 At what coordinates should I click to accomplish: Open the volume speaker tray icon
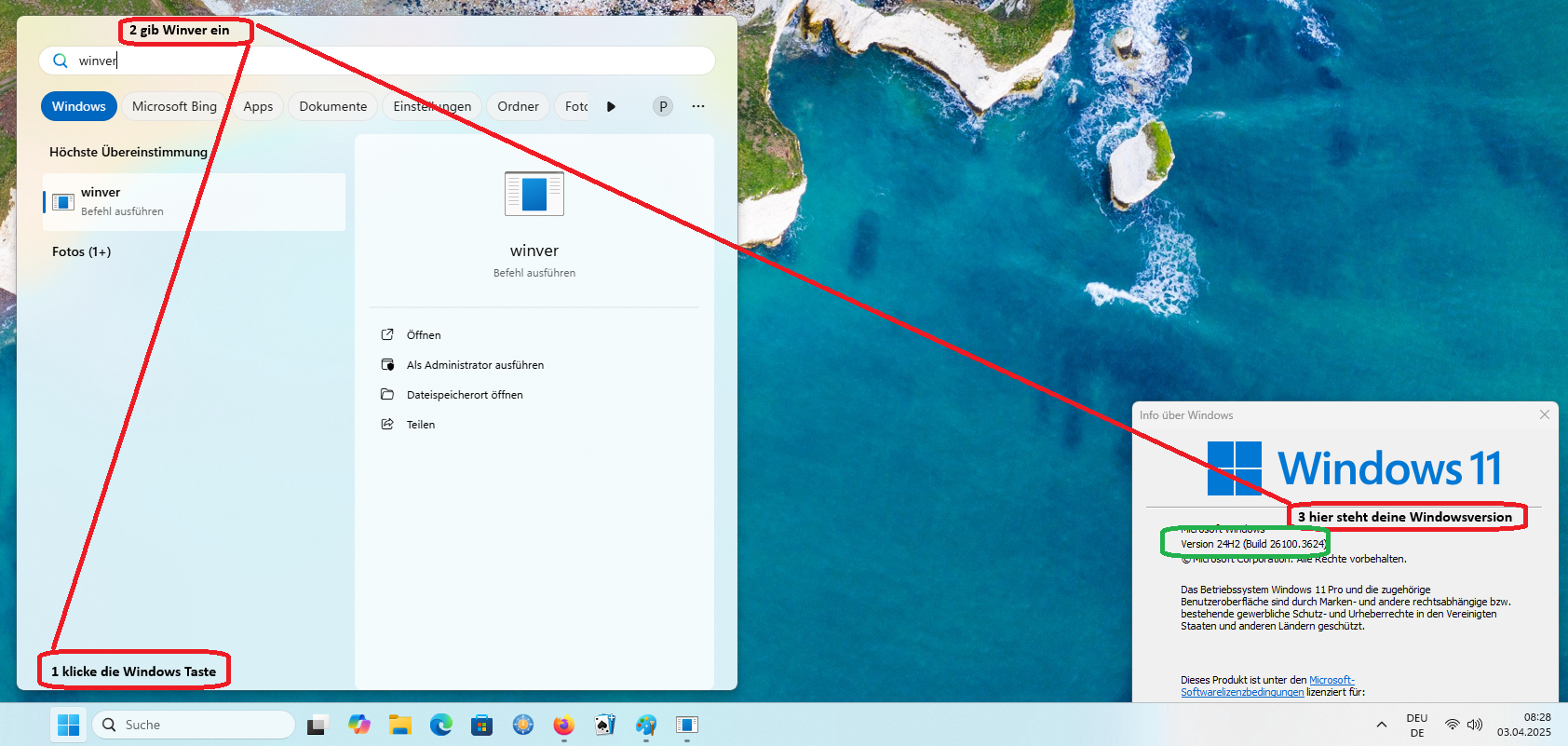click(1475, 725)
